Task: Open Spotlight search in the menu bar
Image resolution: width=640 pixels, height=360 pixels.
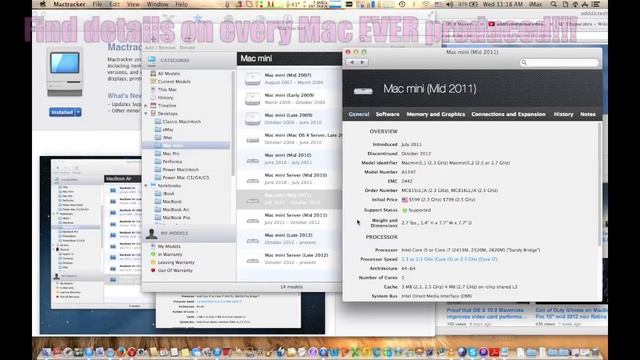Action: point(553,4)
